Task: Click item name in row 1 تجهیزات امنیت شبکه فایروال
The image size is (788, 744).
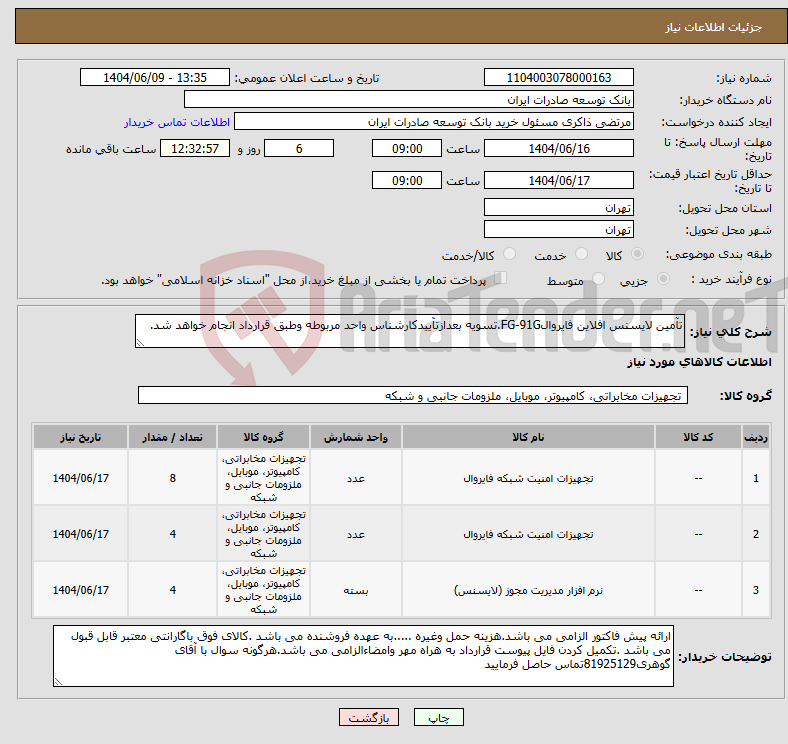Action: click(528, 479)
